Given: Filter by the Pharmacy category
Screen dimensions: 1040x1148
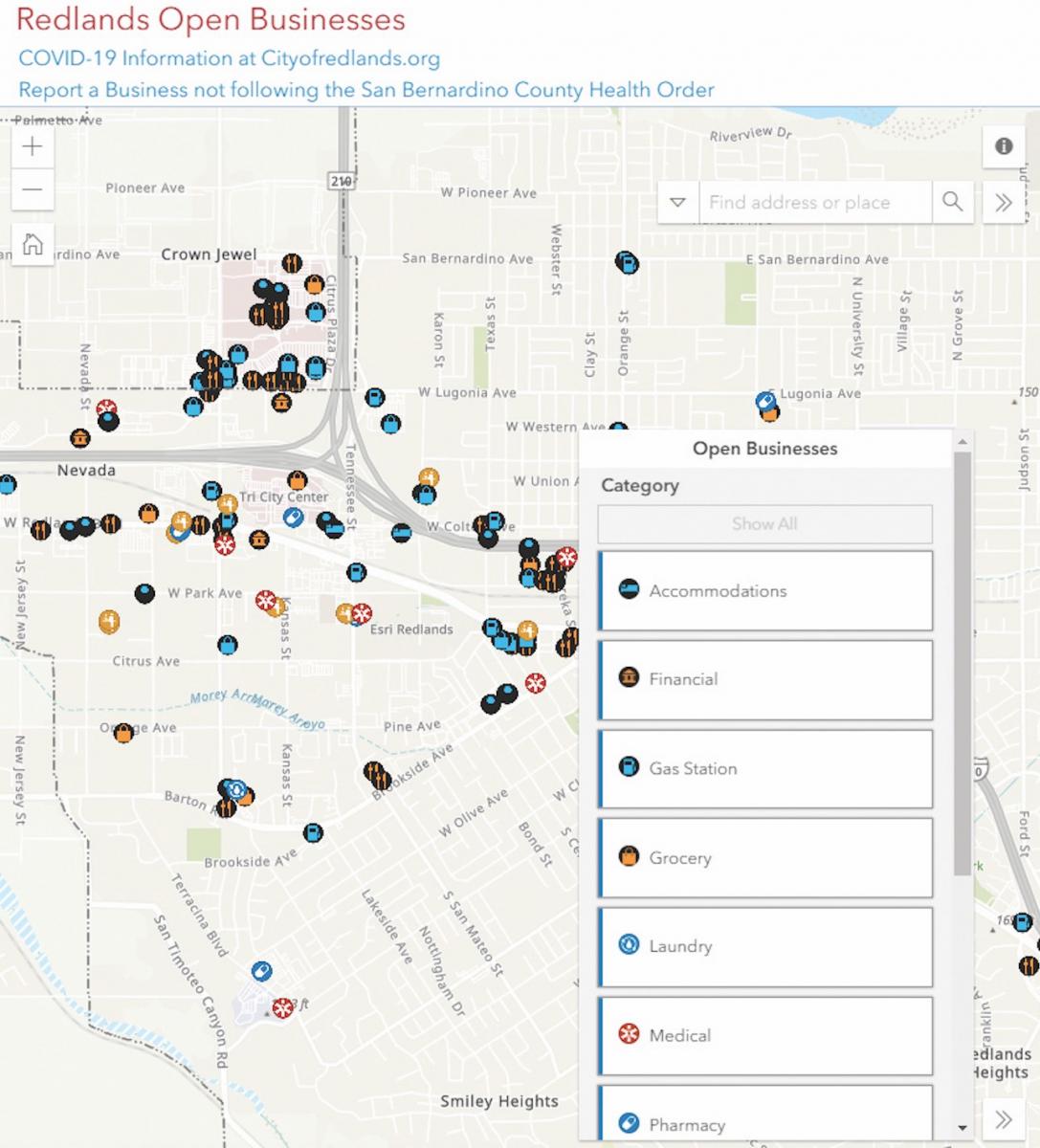Looking at the screenshot, I should point(765,1115).
